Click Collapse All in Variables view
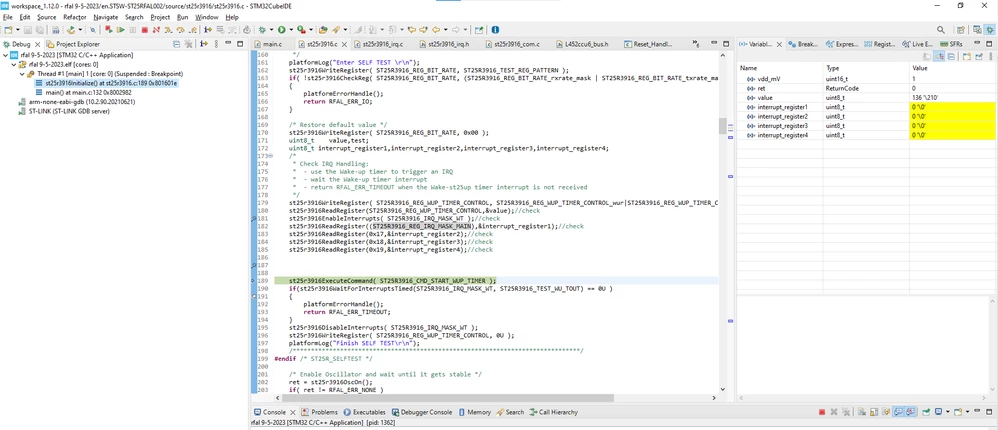This screenshot has width=998, height=430. pos(951,57)
